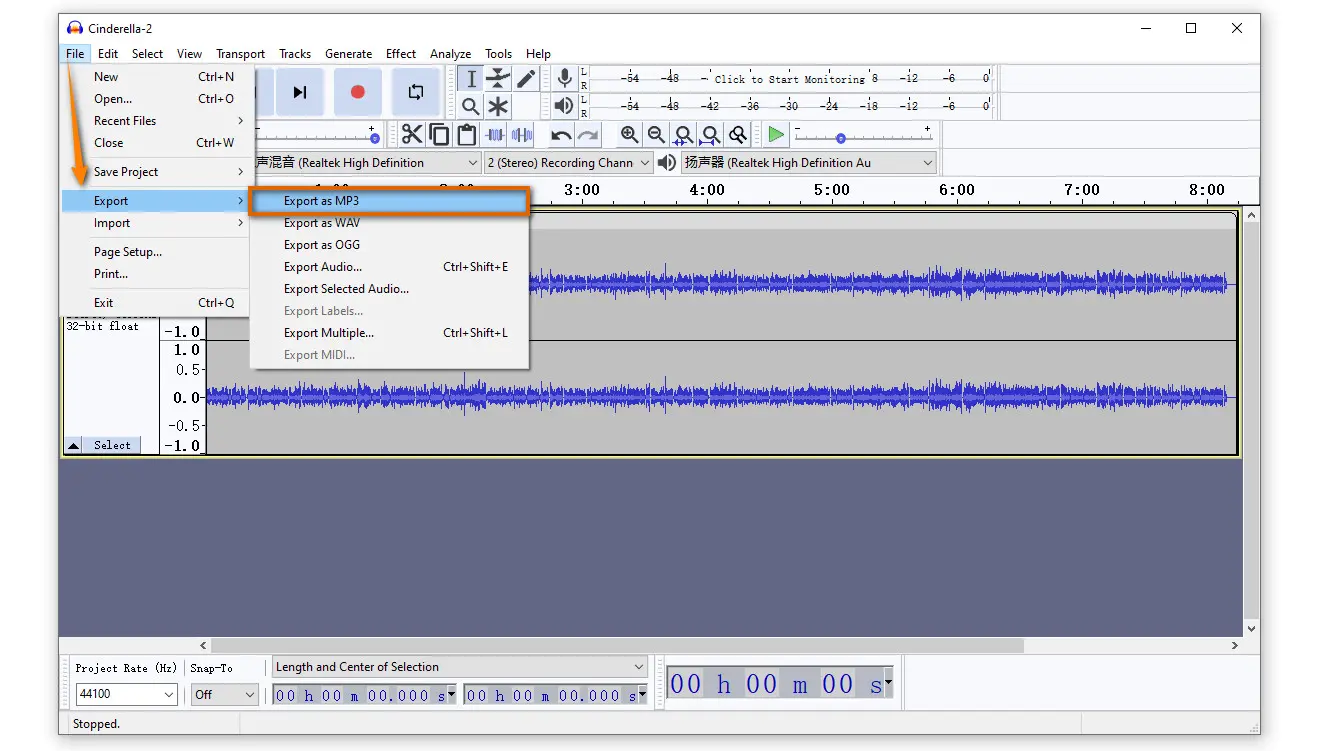Image resolution: width=1318 pixels, height=751 pixels.
Task: Open the Analyze menu
Action: 450,54
